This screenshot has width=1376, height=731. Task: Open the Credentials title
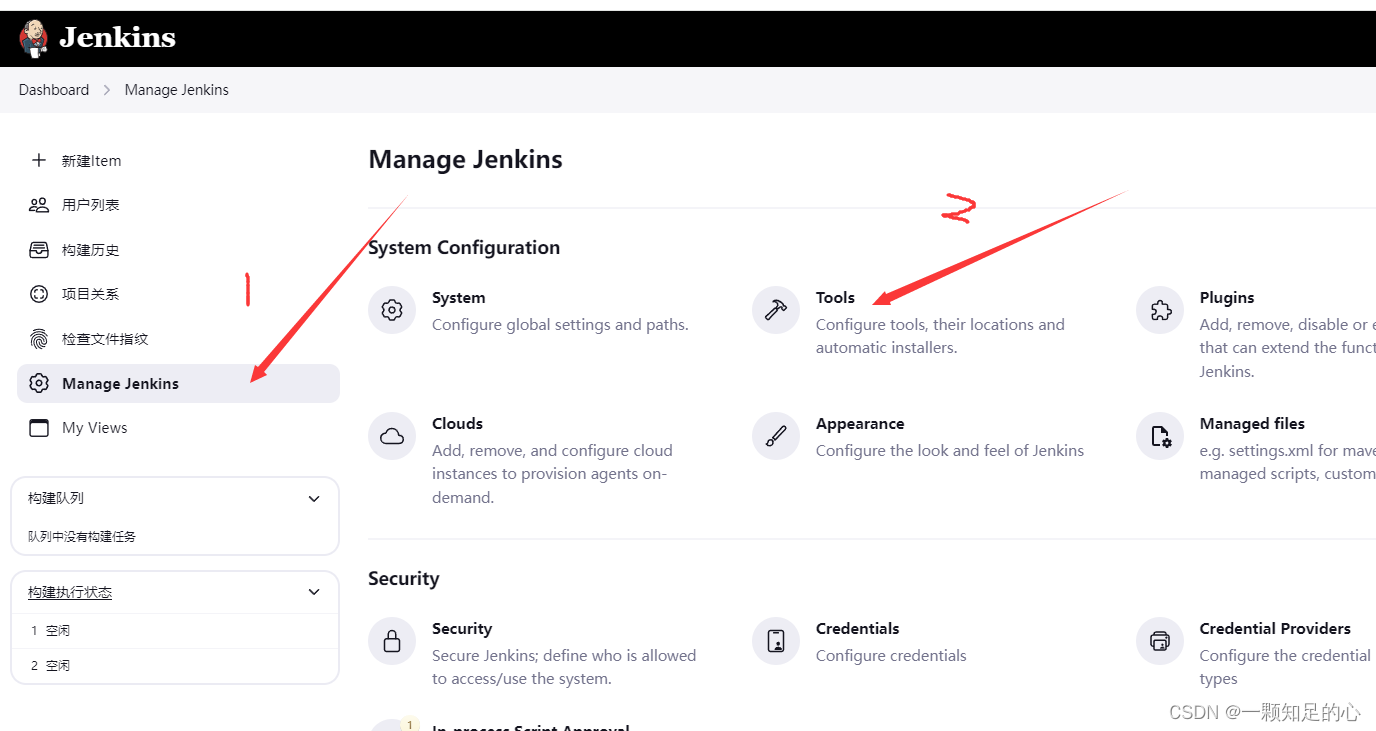click(857, 629)
